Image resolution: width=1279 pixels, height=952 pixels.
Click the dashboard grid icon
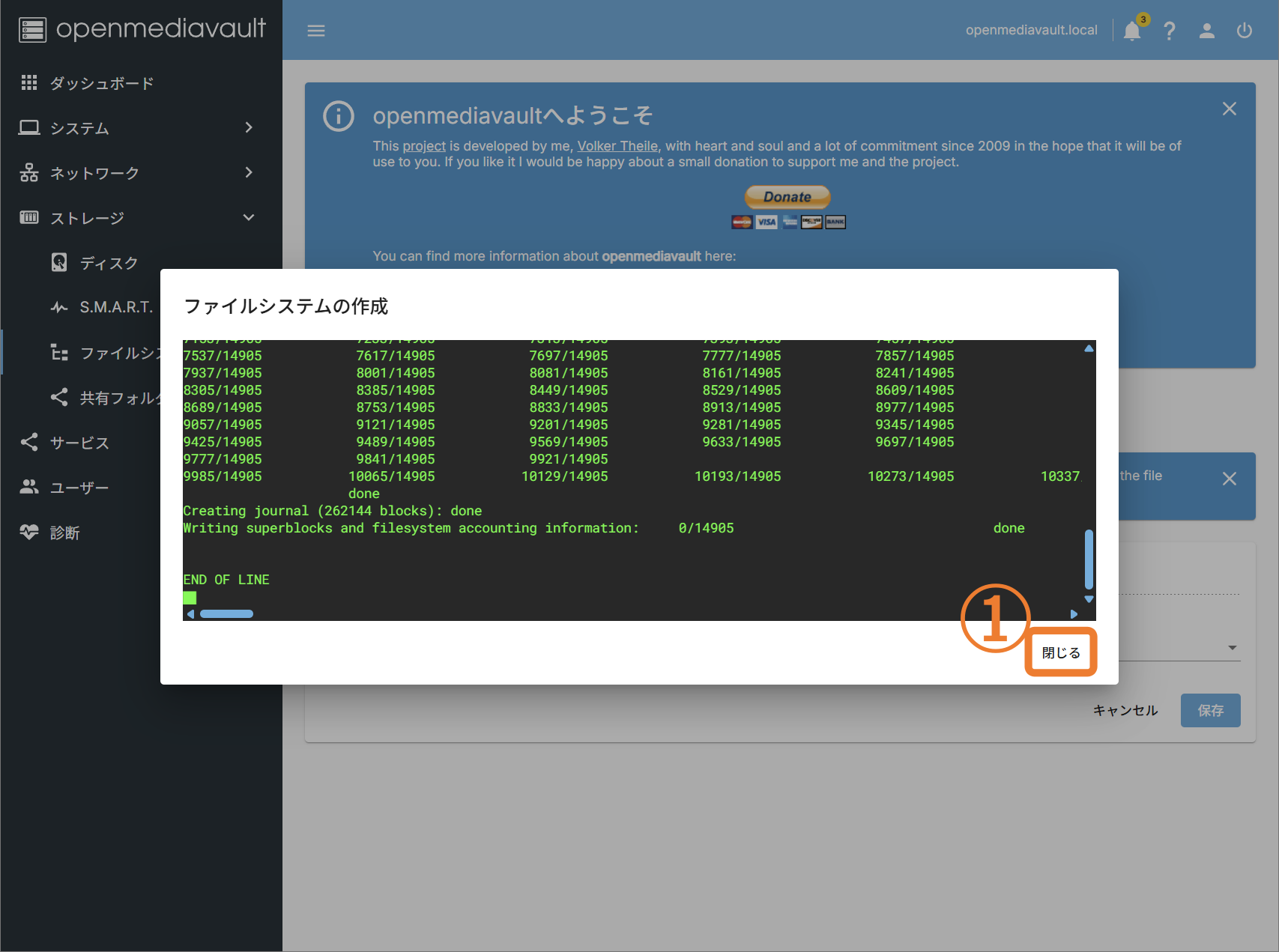tap(29, 82)
